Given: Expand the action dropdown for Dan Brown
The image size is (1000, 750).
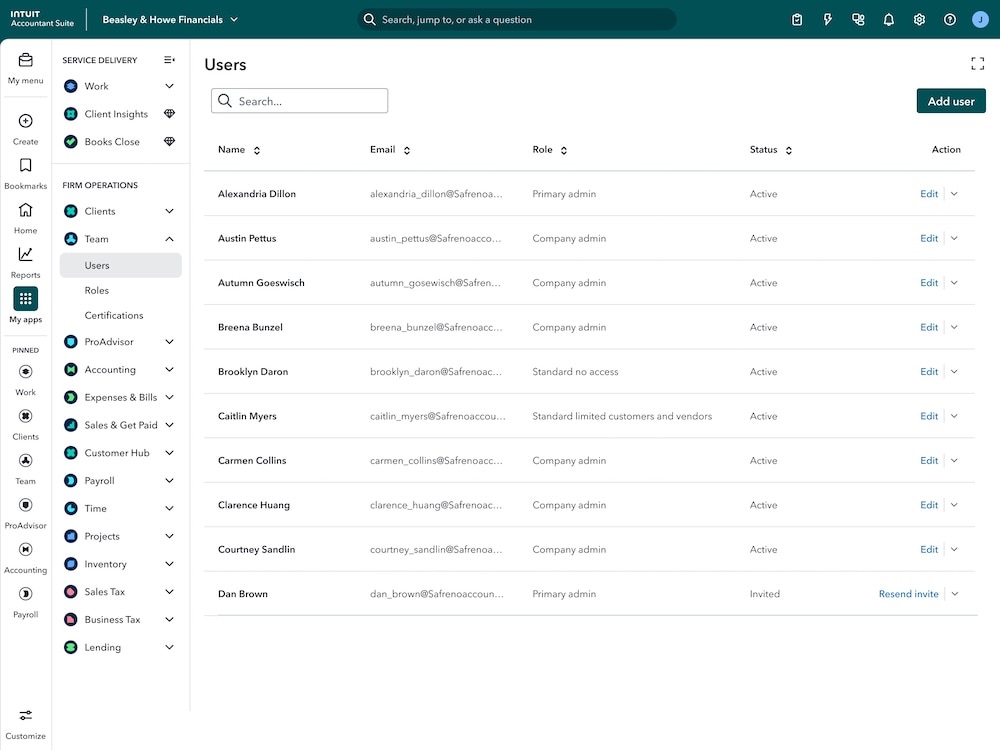Looking at the screenshot, I should point(955,593).
